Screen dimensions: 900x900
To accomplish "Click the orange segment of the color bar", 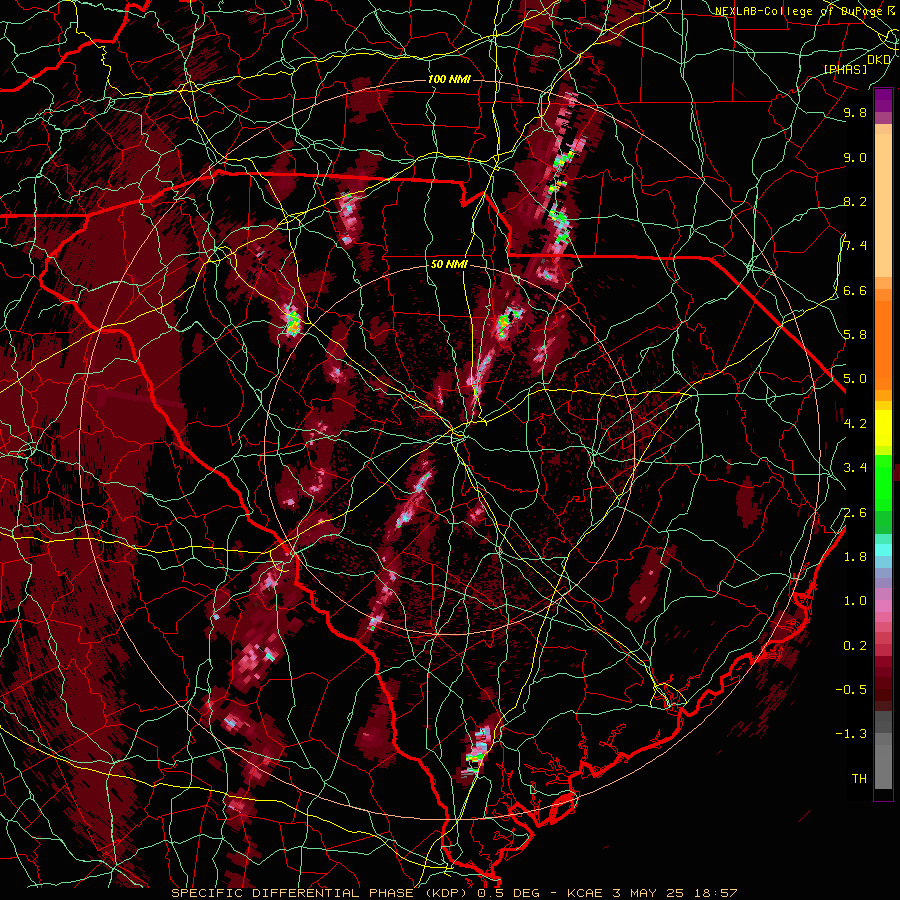I will 883,346.
